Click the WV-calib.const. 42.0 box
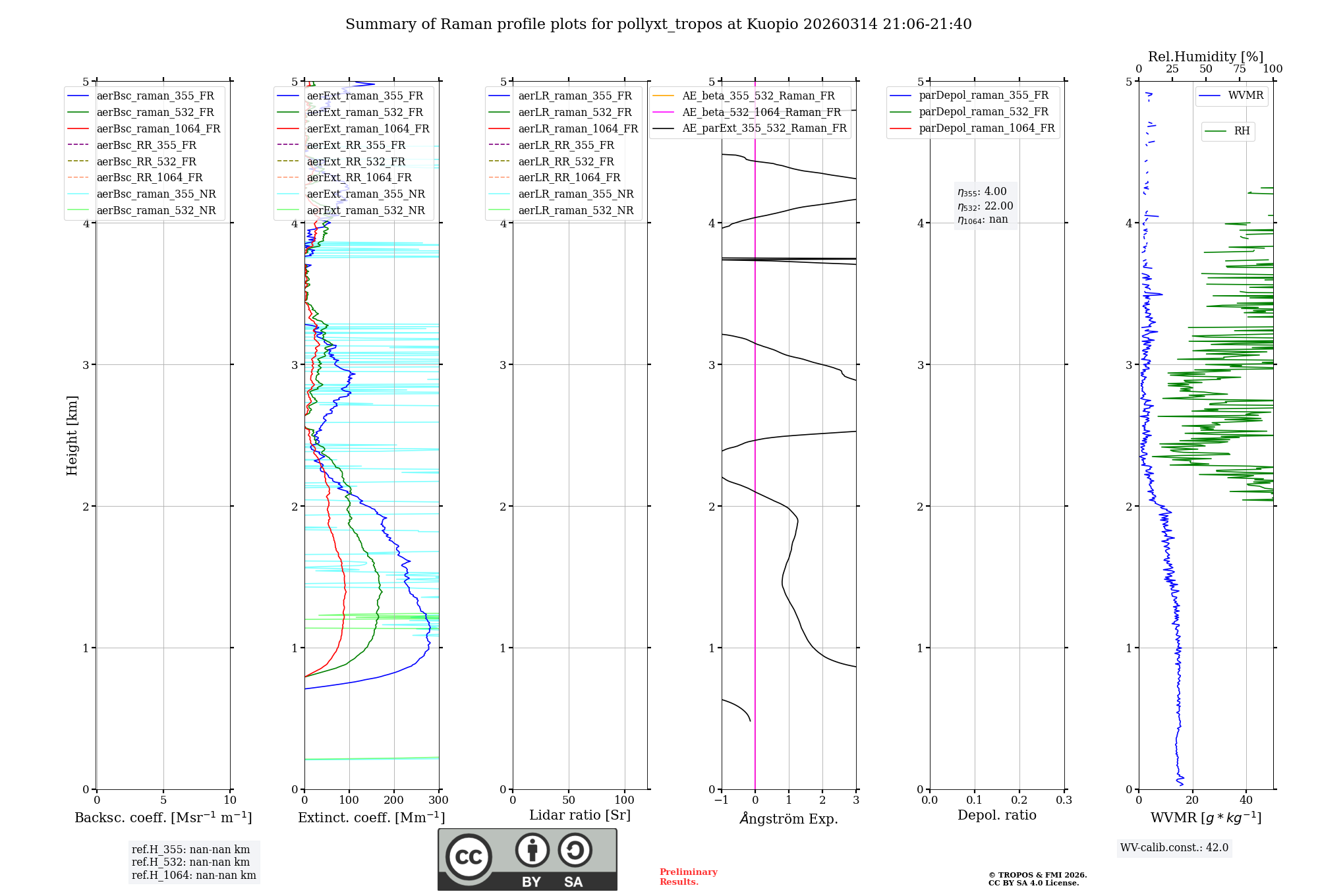1318x896 pixels. coord(1174,847)
